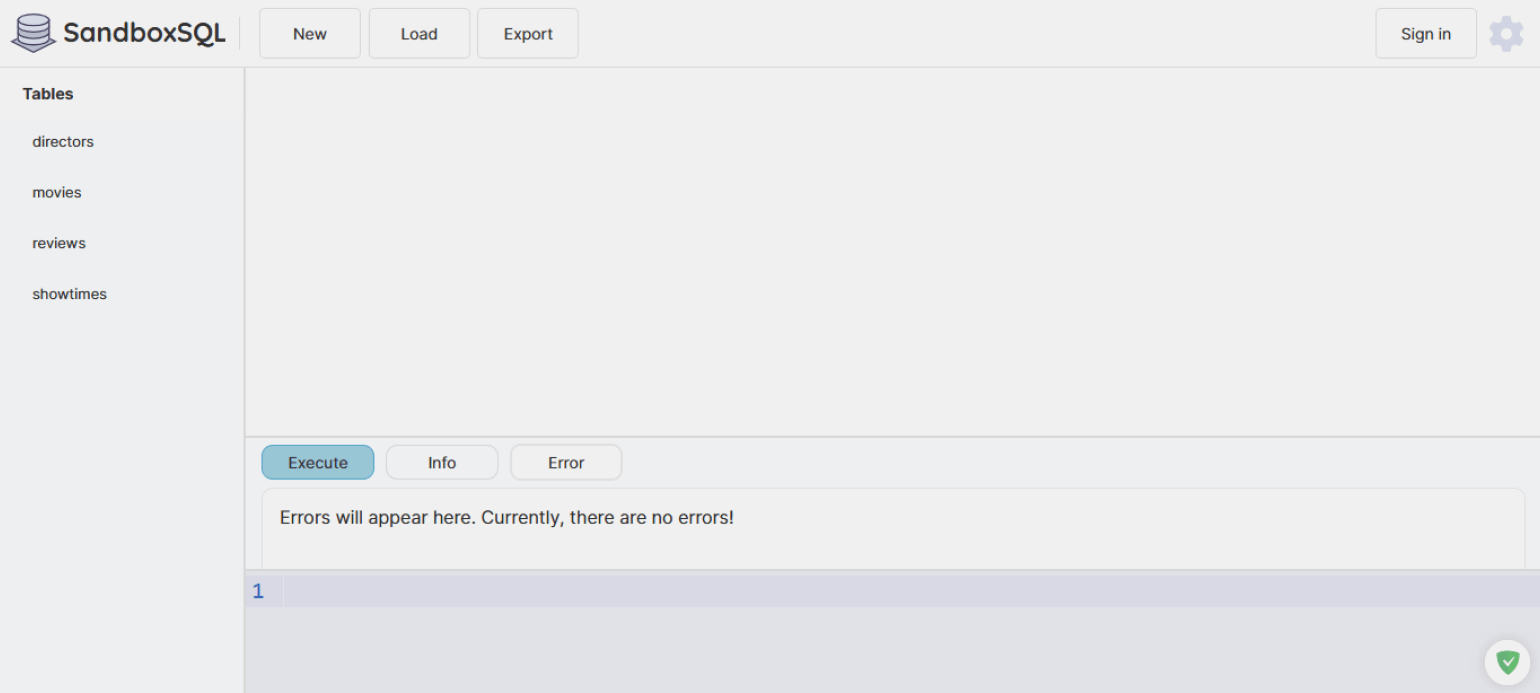Screen dimensions: 1540x693
Task: Click the Export button
Action: (x=528, y=34)
